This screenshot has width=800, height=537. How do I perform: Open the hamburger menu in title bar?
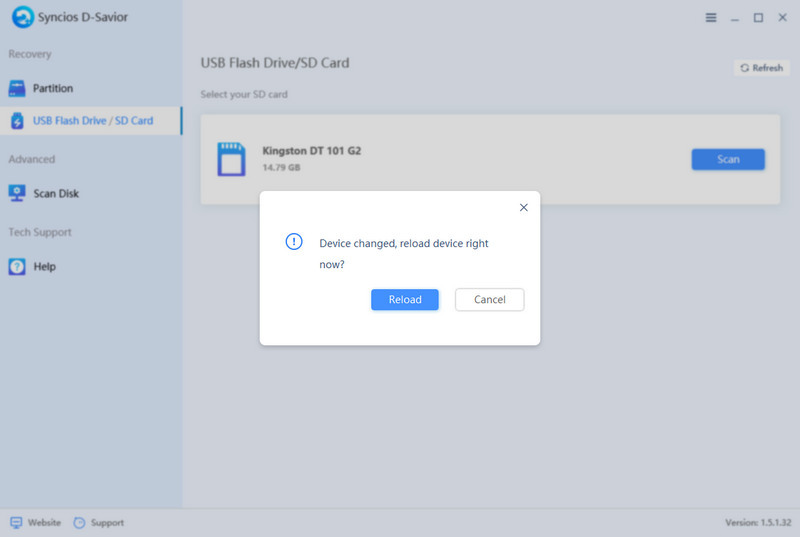click(x=711, y=18)
